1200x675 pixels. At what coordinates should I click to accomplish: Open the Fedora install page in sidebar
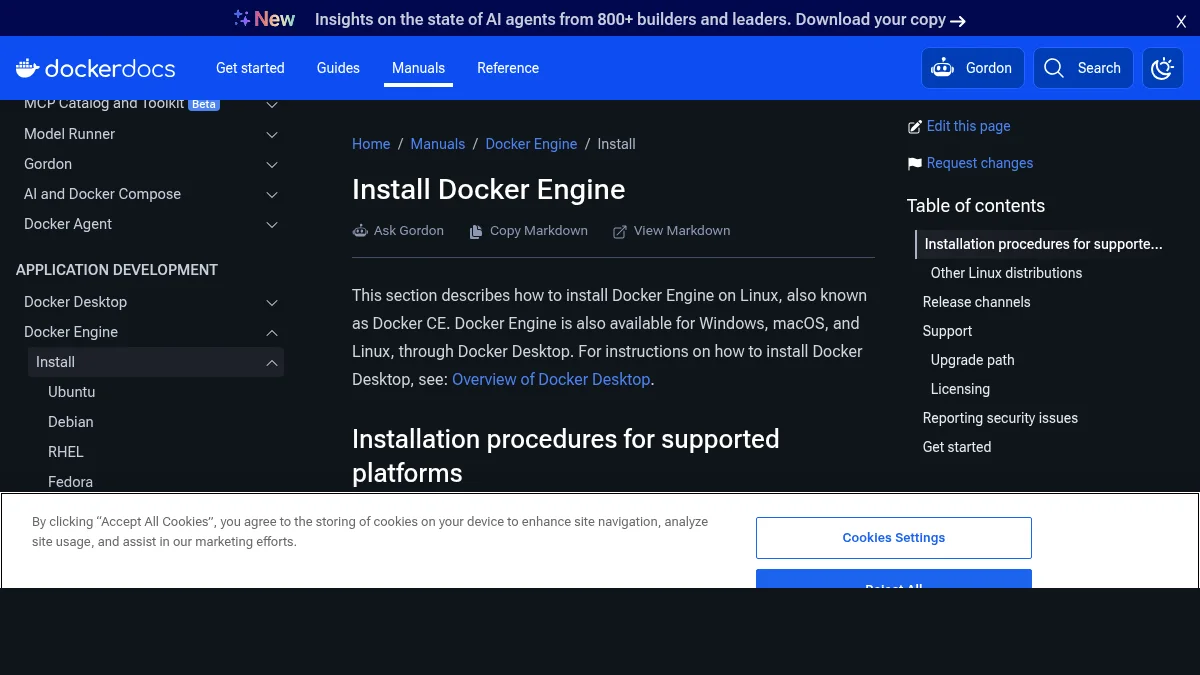pyautogui.click(x=70, y=482)
